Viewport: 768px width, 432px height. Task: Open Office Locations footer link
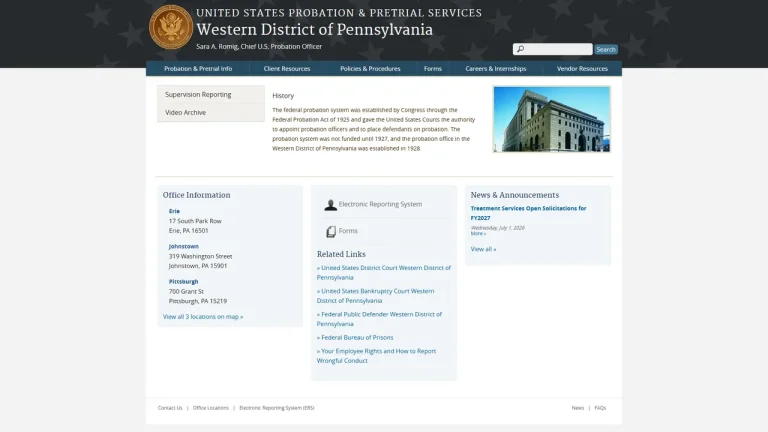click(x=211, y=408)
